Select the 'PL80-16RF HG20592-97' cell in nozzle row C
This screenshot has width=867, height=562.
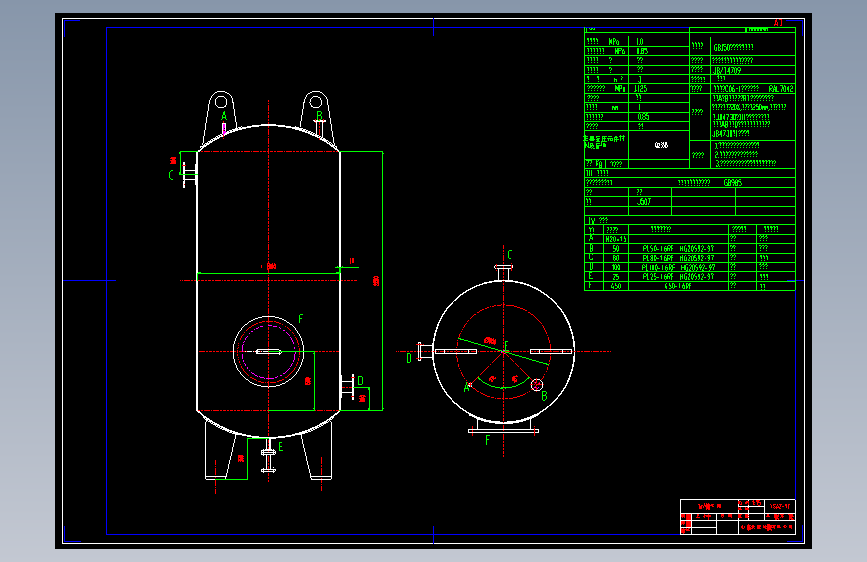(678, 258)
